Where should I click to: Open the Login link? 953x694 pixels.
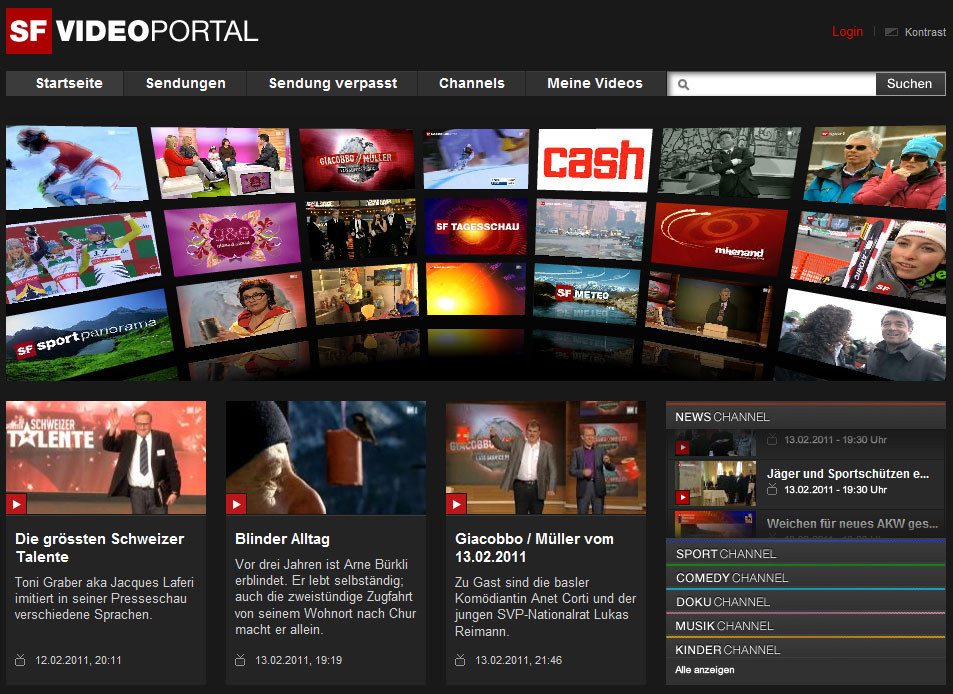point(846,31)
